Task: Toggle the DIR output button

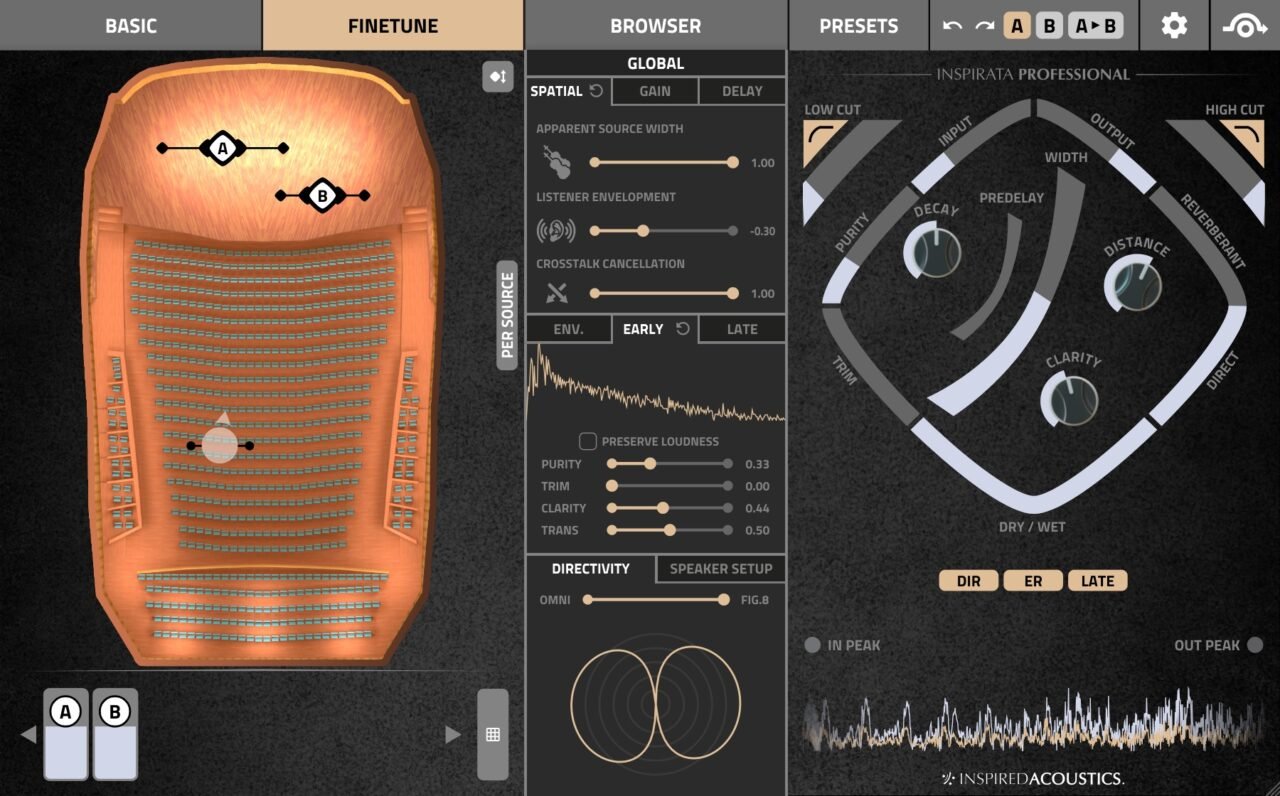Action: point(968,580)
